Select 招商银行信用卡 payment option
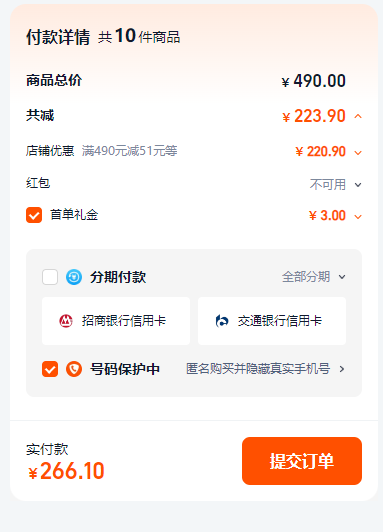 click(x=116, y=321)
